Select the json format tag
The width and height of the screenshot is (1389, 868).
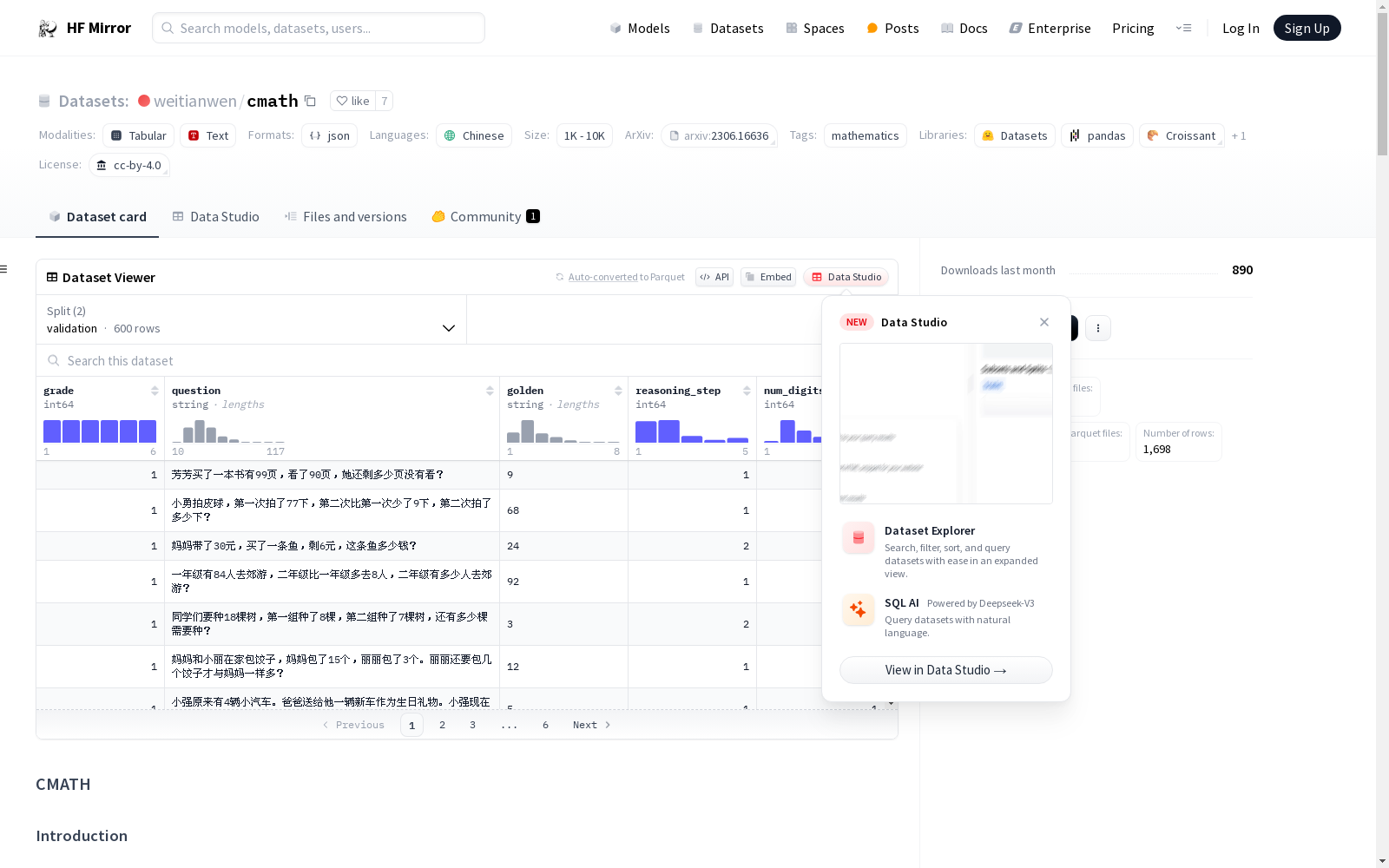coord(330,135)
